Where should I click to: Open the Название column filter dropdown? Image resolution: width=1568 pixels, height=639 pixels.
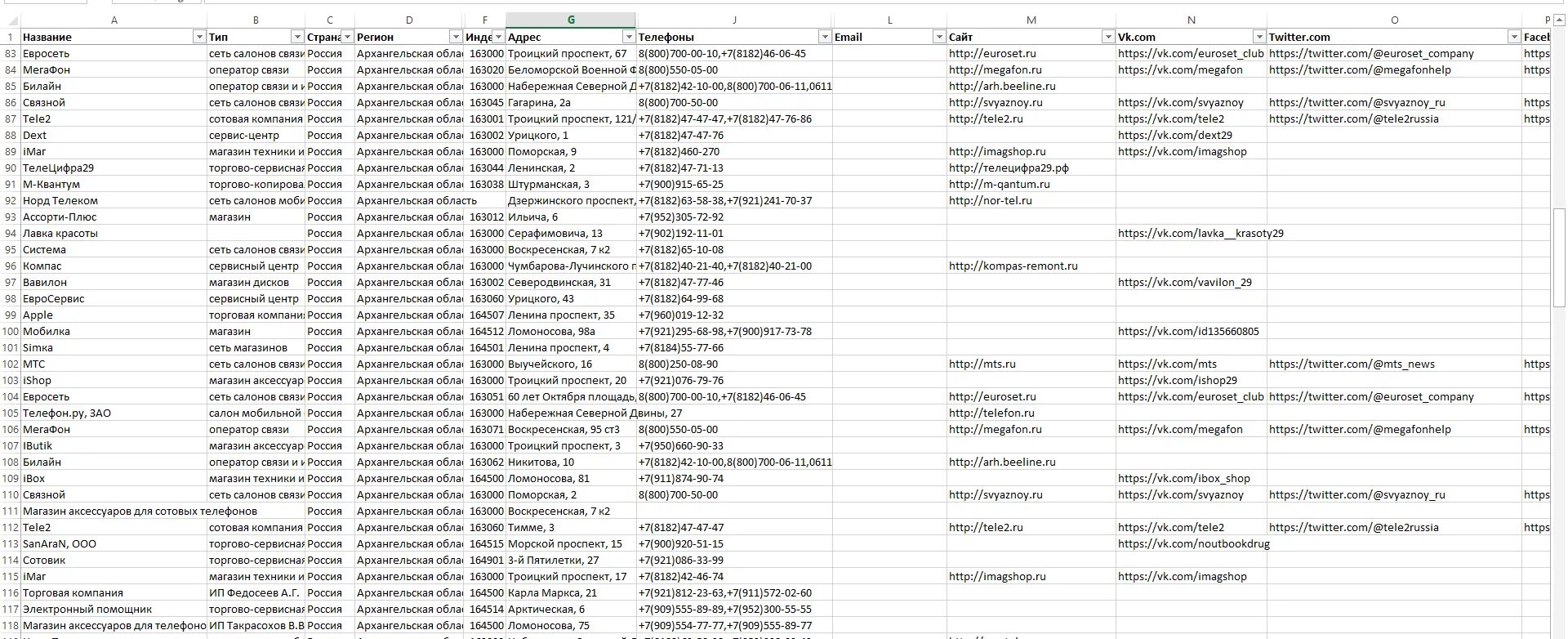(x=199, y=37)
